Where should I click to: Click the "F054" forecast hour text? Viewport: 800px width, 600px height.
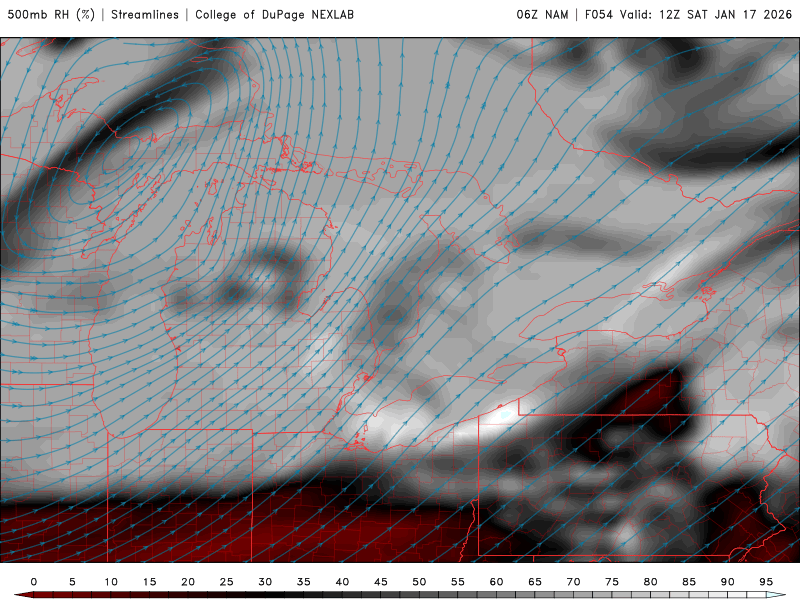coord(598,14)
